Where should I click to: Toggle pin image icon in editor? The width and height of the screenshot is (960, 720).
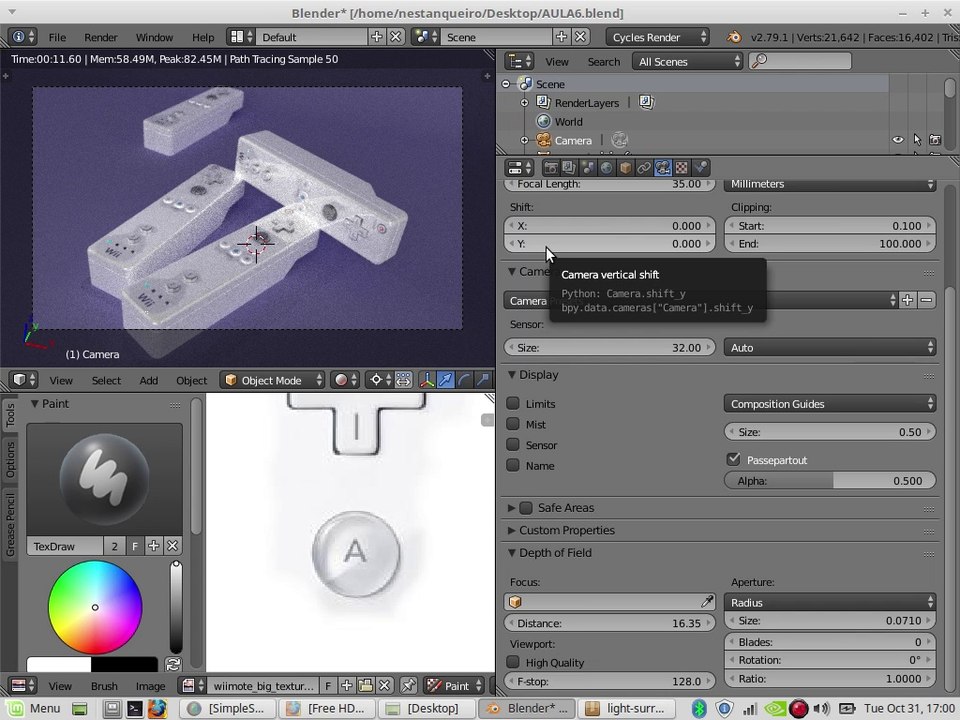pyautogui.click(x=408, y=686)
